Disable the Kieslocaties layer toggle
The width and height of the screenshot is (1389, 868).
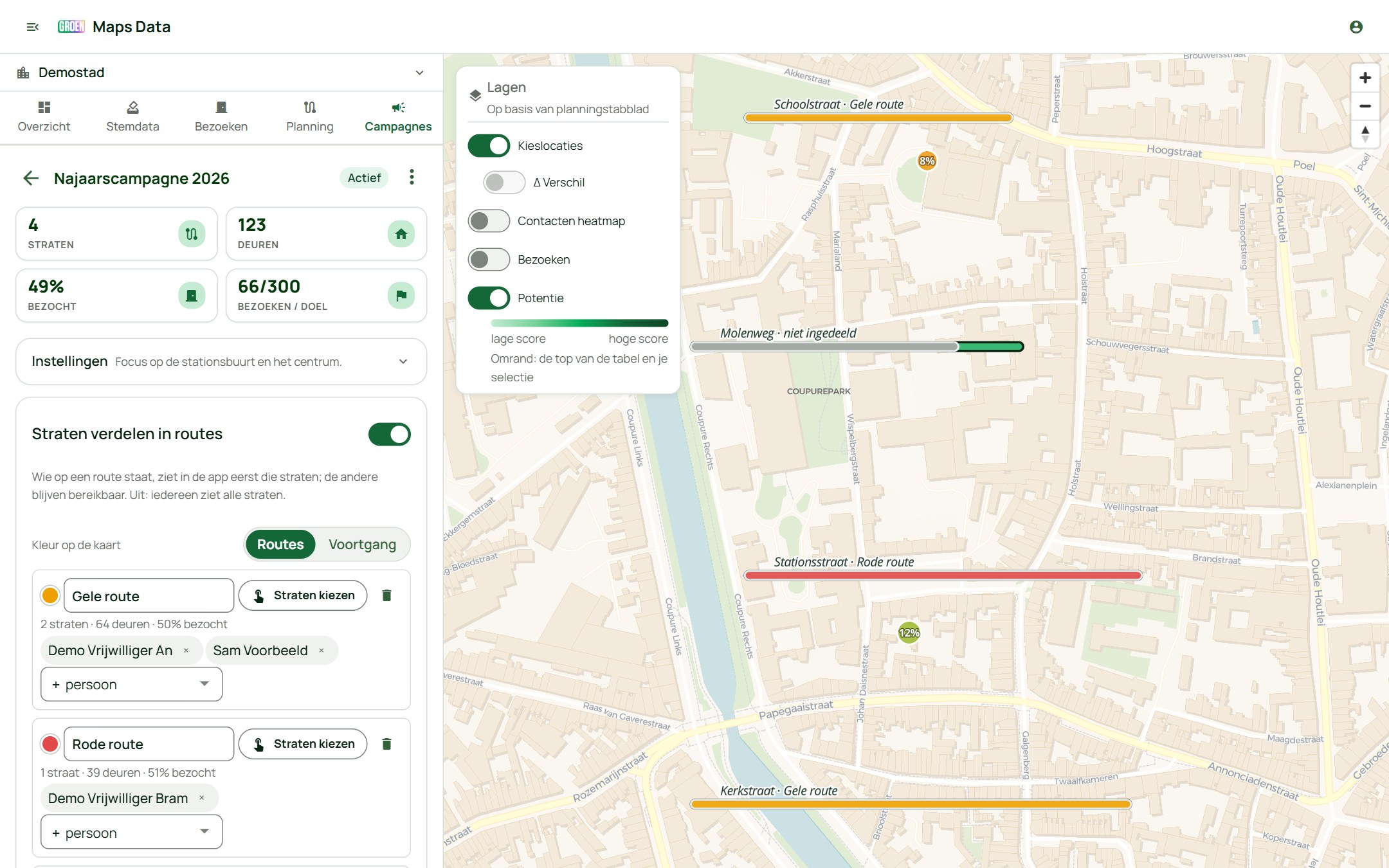point(489,146)
